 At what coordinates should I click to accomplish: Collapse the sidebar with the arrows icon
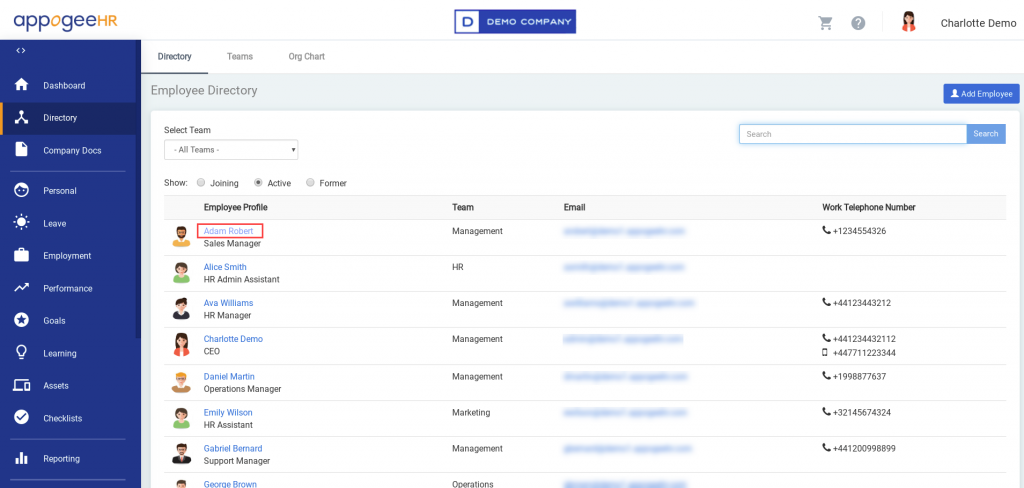[x=21, y=50]
